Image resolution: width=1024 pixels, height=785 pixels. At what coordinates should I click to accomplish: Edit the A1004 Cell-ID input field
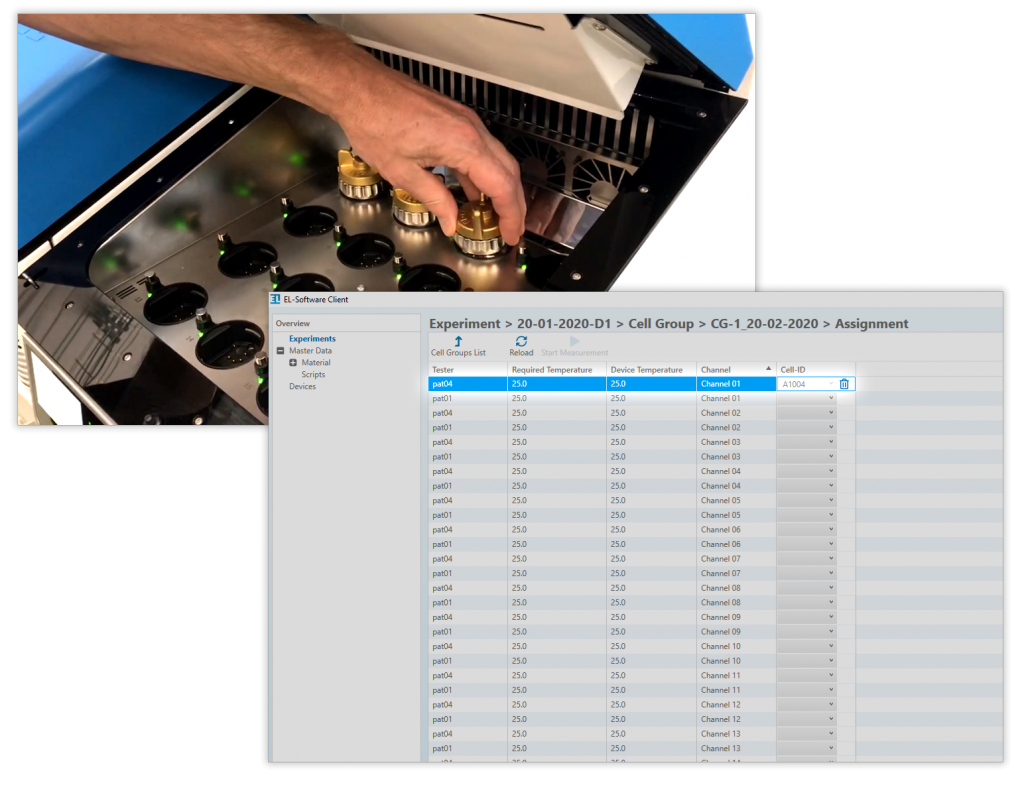[800, 383]
